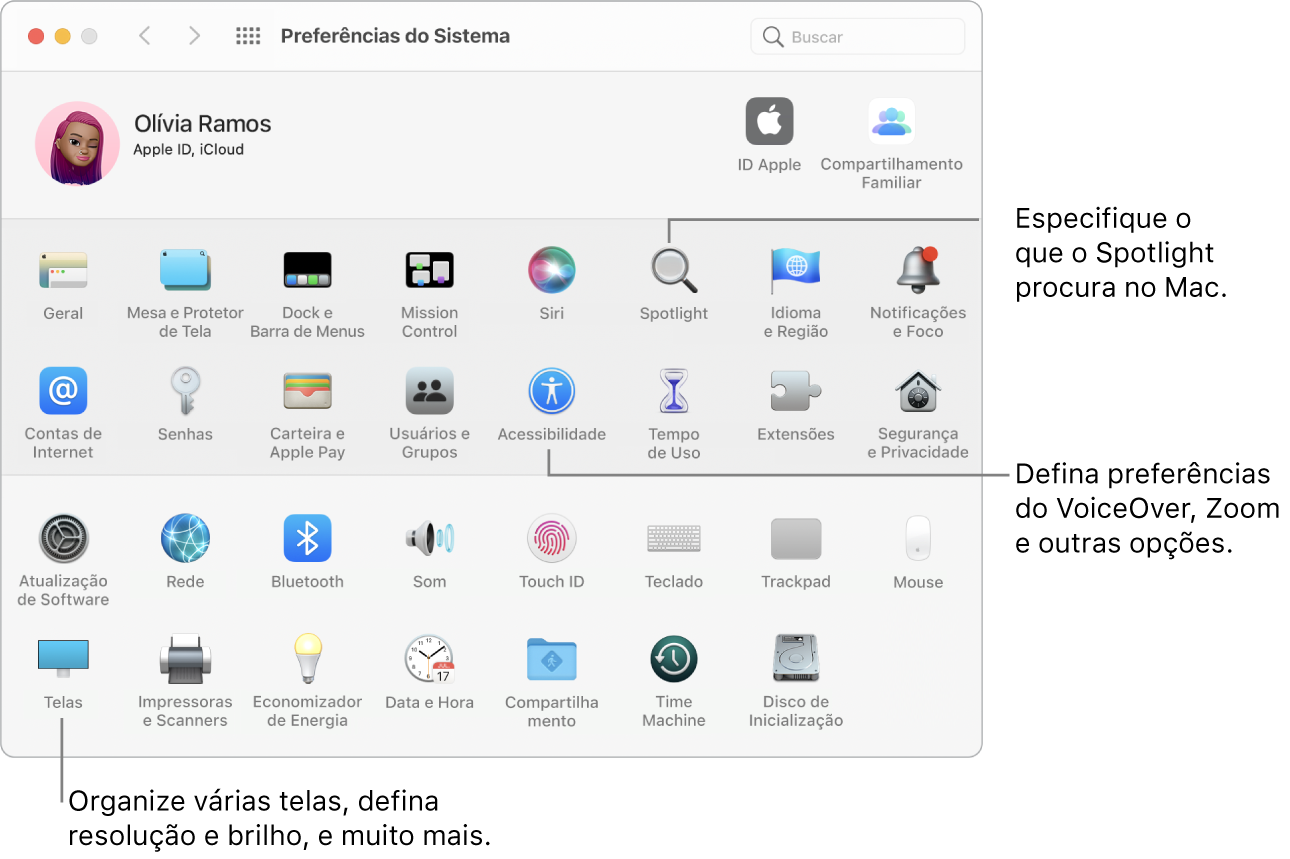1290x859 pixels.
Task: Click Olívia Ramos profile avatar
Action: [x=77, y=143]
